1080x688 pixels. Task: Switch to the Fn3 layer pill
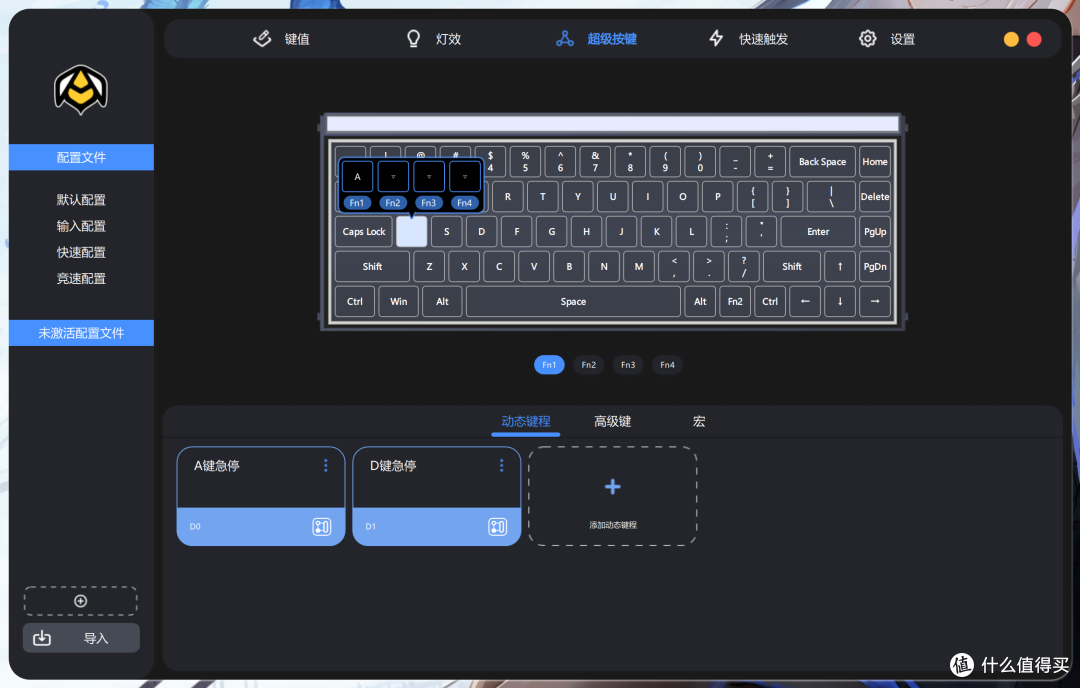tap(627, 364)
